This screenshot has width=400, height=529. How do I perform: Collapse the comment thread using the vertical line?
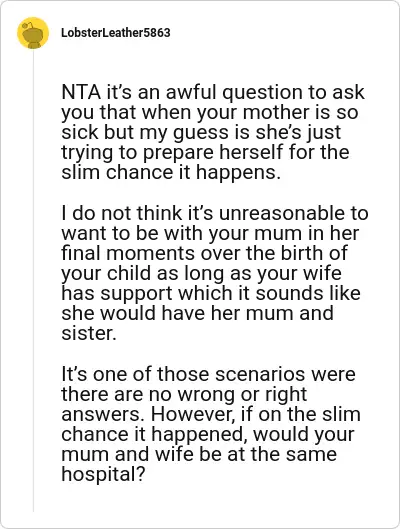click(x=33, y=281)
